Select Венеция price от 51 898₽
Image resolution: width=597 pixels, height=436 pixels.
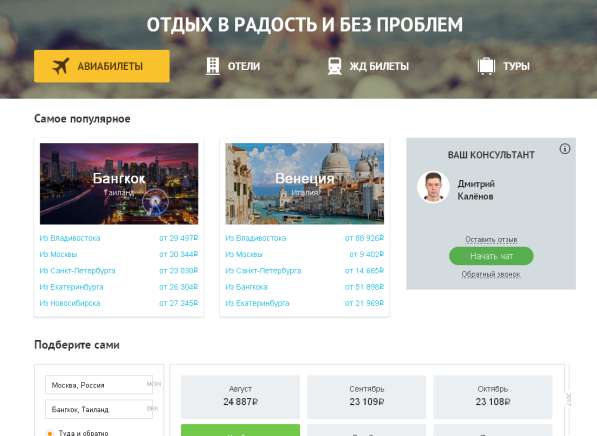pyautogui.click(x=364, y=287)
